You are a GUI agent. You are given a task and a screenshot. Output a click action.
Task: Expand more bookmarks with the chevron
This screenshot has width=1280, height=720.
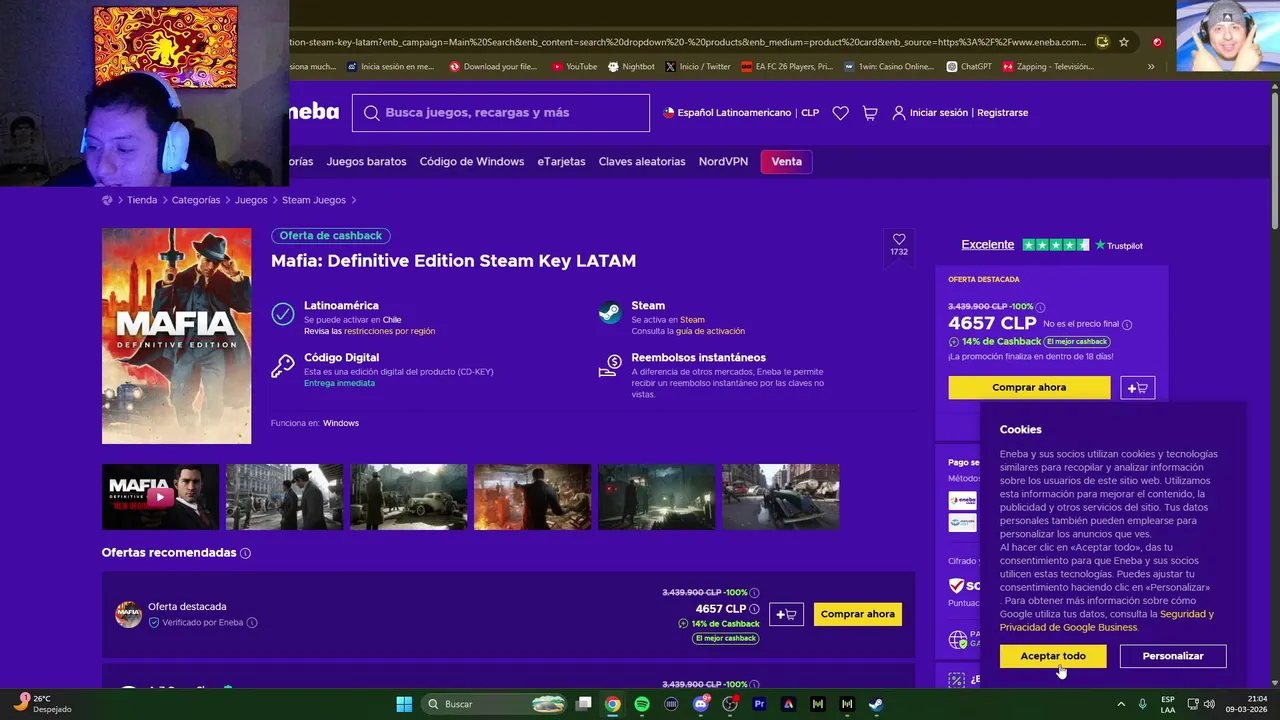coord(1151,67)
